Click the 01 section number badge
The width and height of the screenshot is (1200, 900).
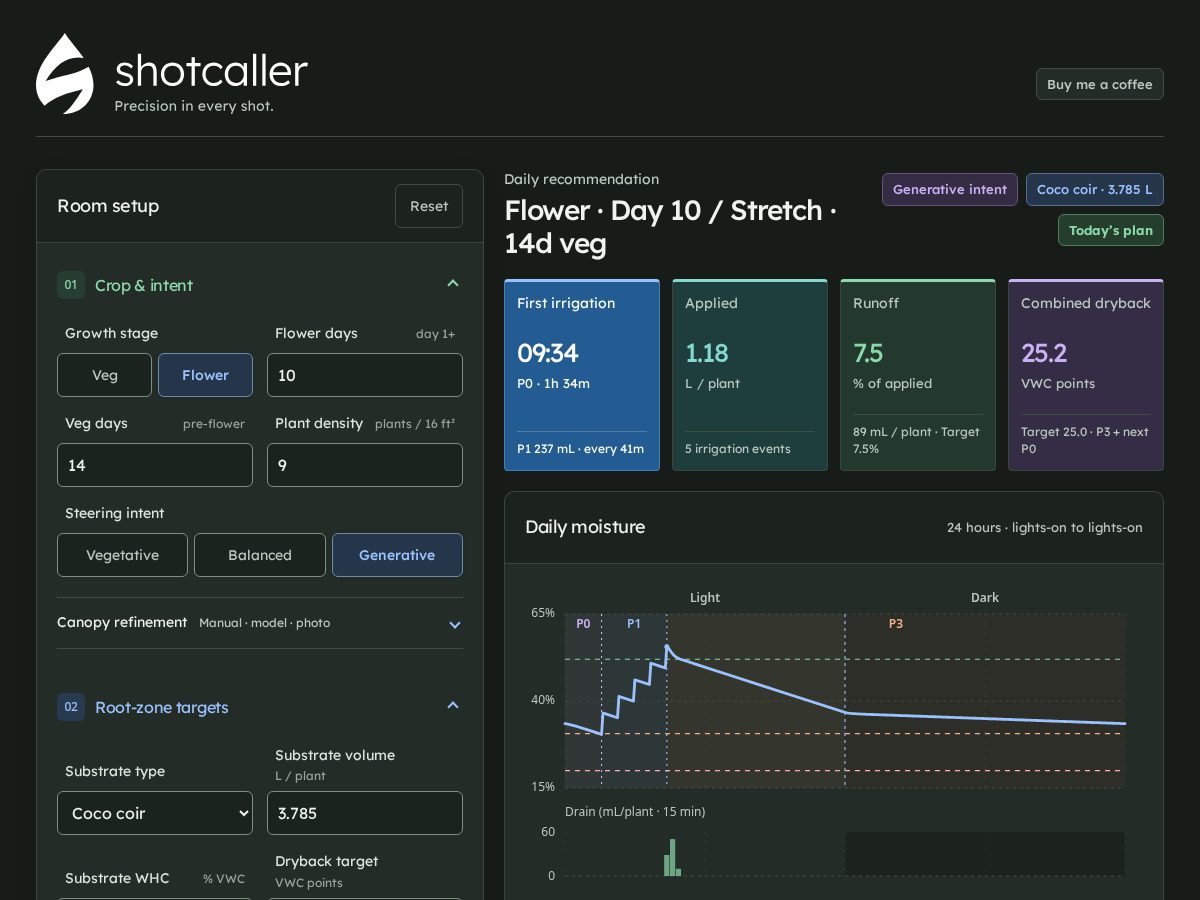pyautogui.click(x=71, y=285)
